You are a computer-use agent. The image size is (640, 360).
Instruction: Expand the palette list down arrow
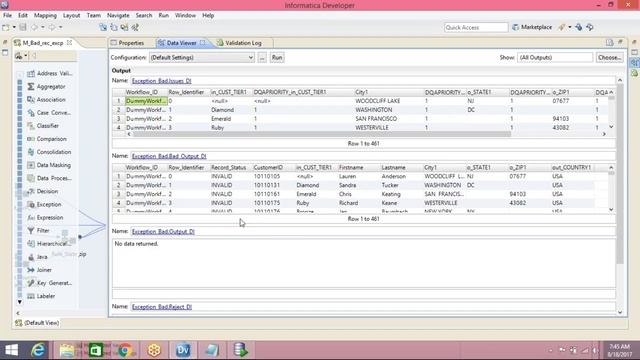19,302
